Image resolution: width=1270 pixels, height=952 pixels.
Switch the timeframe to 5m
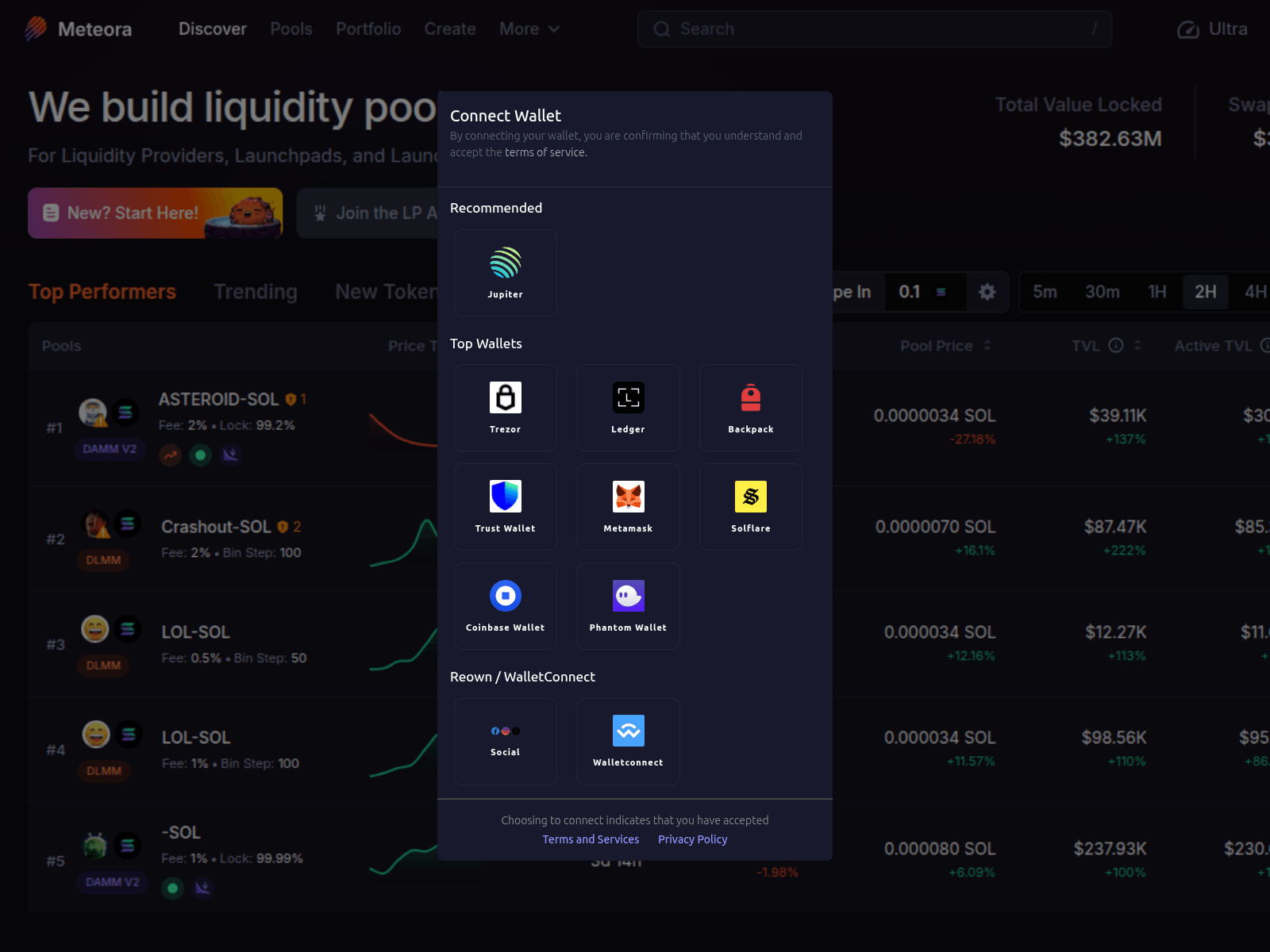click(1045, 292)
